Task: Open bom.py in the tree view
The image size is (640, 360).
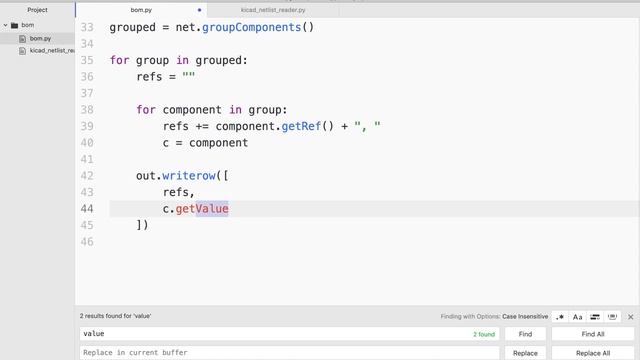Action: [40, 38]
